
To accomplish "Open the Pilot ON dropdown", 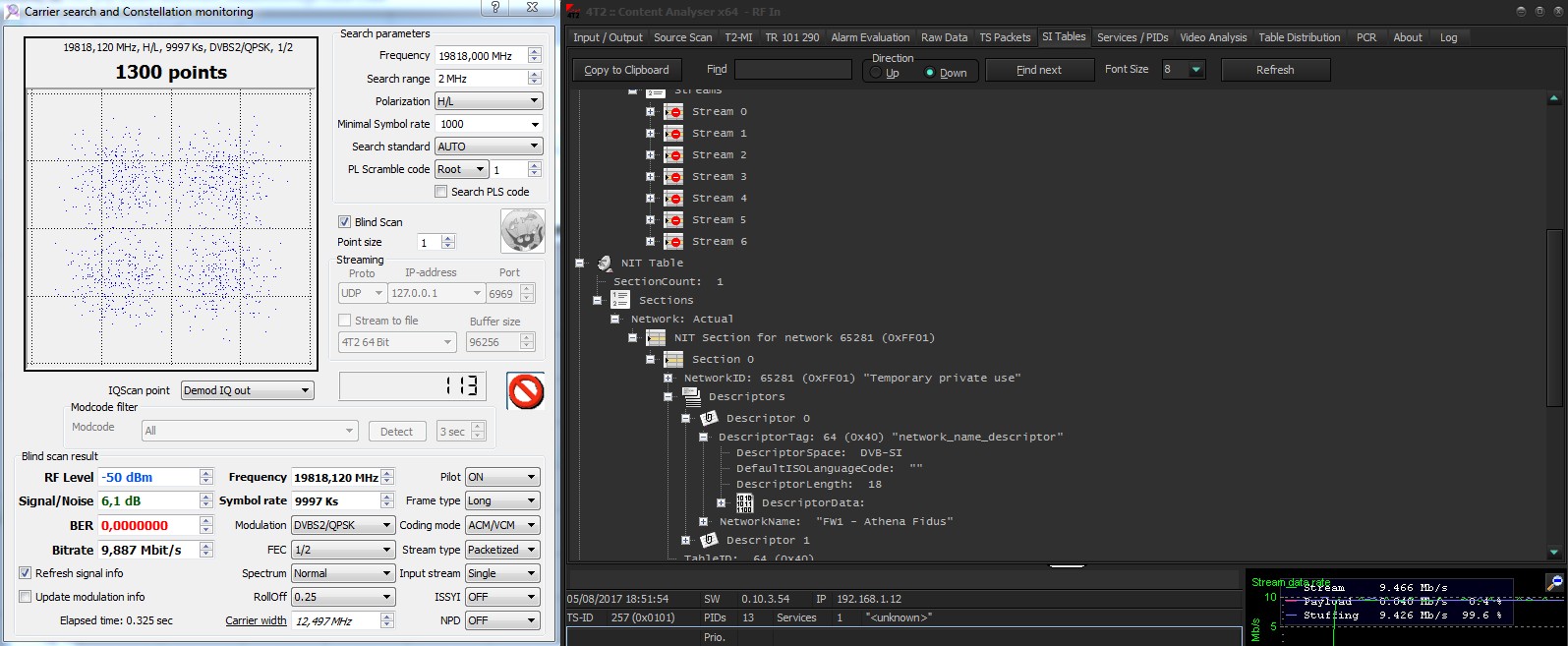I will (502, 477).
